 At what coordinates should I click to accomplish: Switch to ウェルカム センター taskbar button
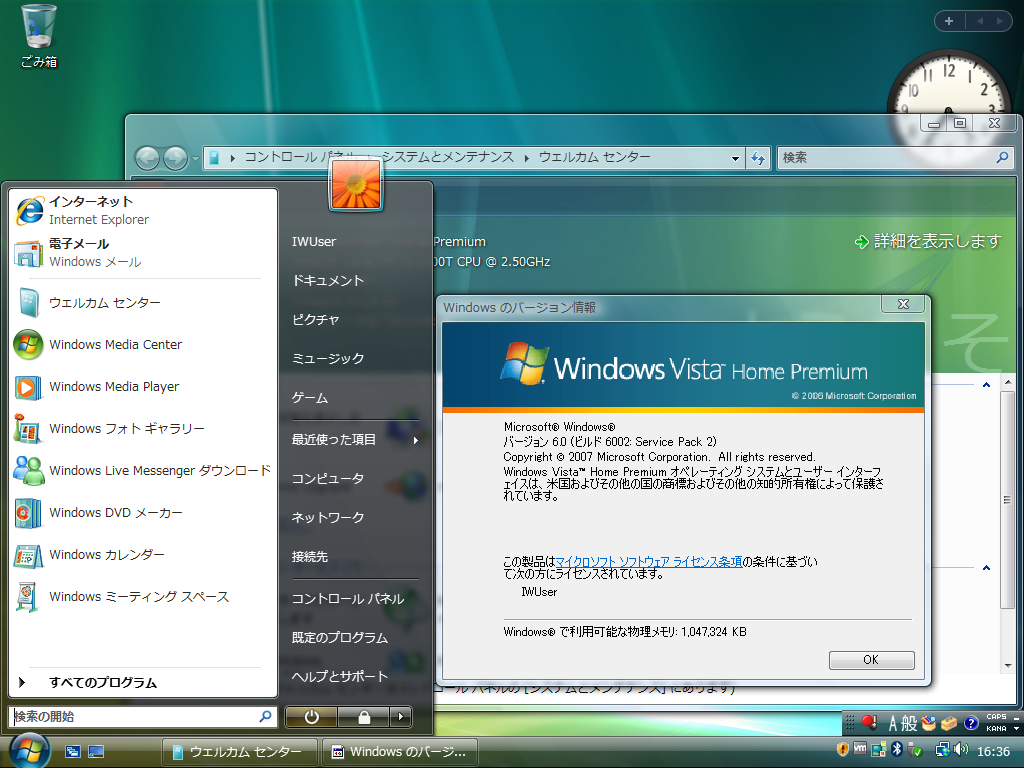pos(239,752)
